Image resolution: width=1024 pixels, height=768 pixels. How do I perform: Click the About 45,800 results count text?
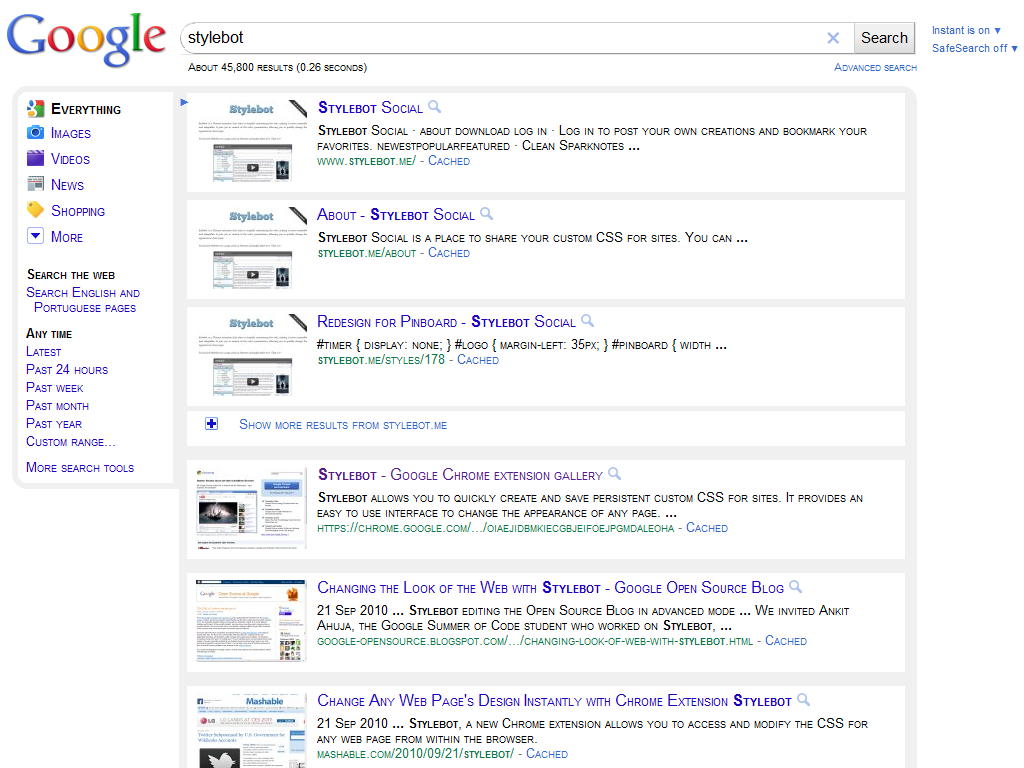tap(278, 67)
